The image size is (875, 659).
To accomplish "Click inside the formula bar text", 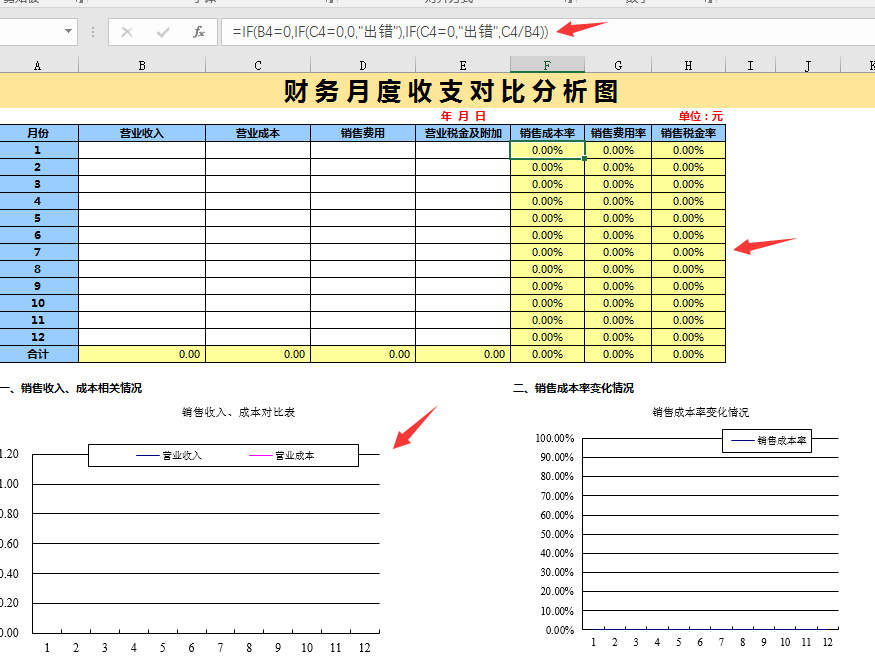I will point(390,32).
